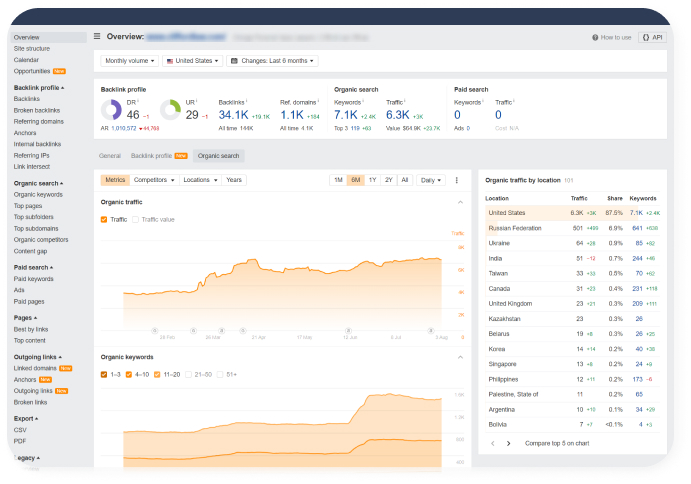Viewport: 691px width, 484px height.
Task: Uncheck the 1–3 keyword positions checkbox
Action: coord(105,374)
